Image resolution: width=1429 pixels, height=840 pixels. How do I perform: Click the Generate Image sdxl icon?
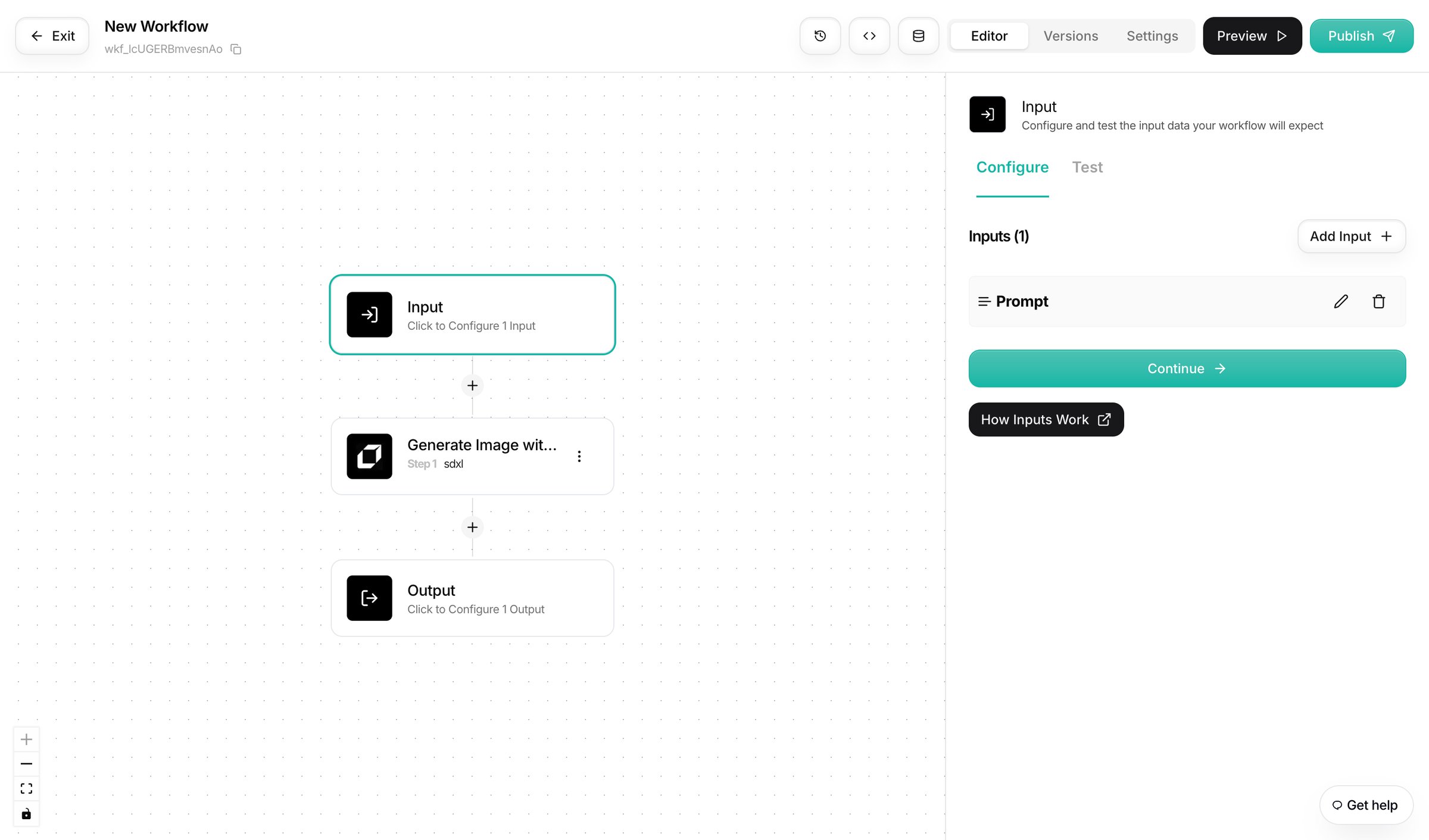click(x=369, y=456)
